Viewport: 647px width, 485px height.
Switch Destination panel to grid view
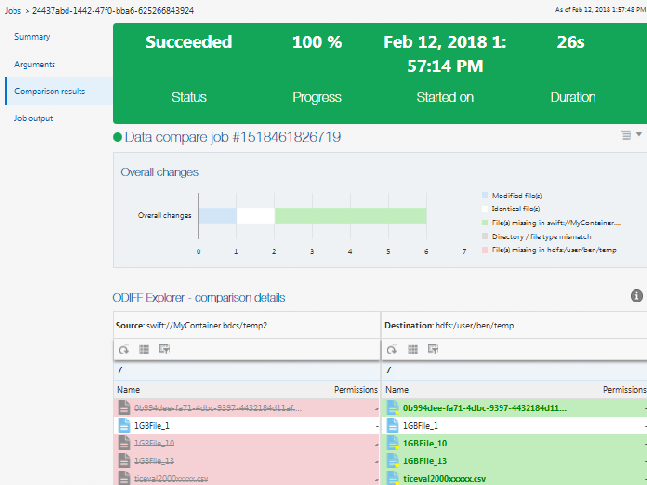pyautogui.click(x=413, y=350)
